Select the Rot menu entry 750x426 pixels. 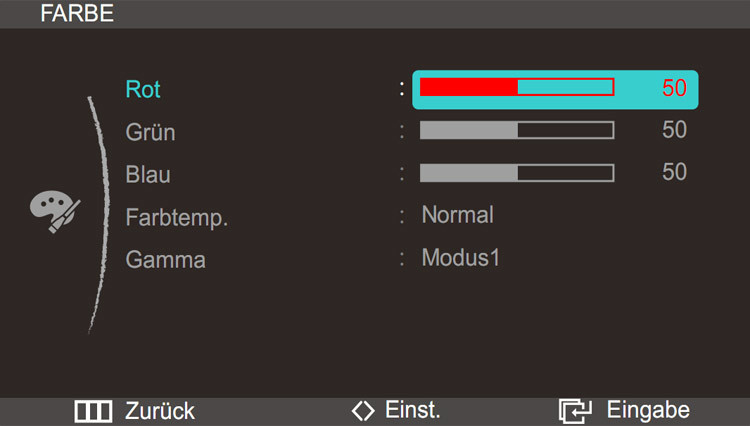pos(143,89)
